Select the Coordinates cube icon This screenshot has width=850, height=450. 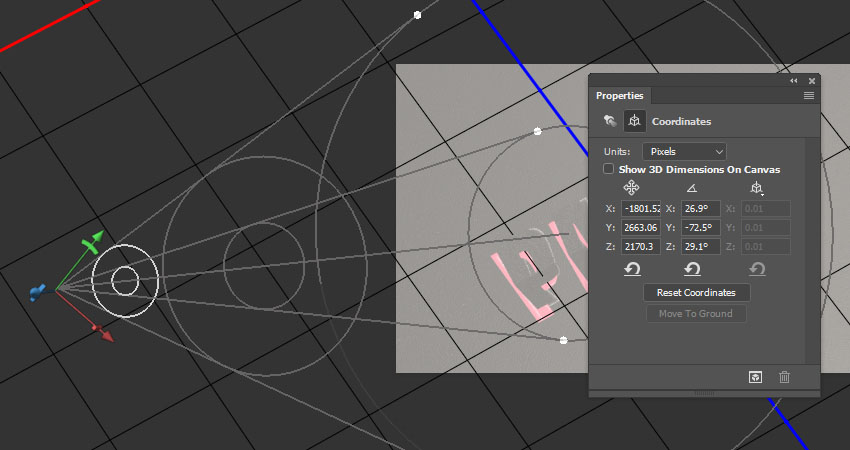[634, 121]
